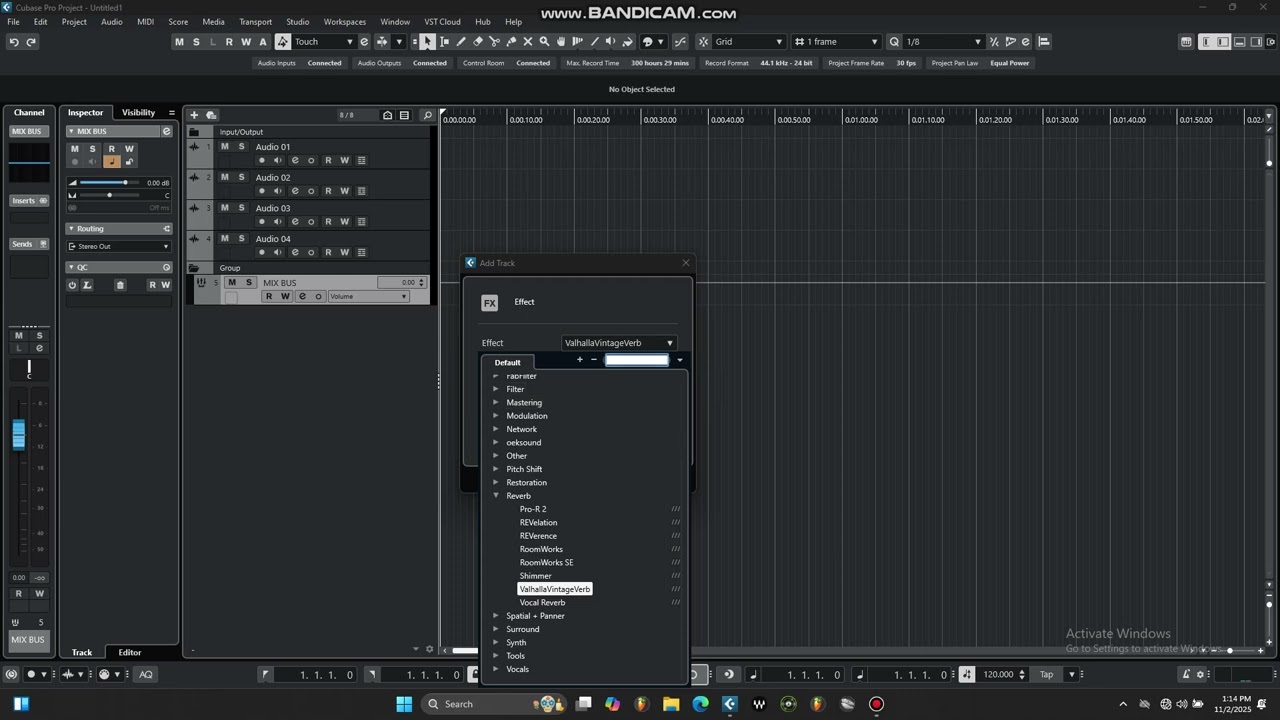Select the Line tool
Image resolution: width=1280 pixels, height=720 pixels.
pos(594,42)
